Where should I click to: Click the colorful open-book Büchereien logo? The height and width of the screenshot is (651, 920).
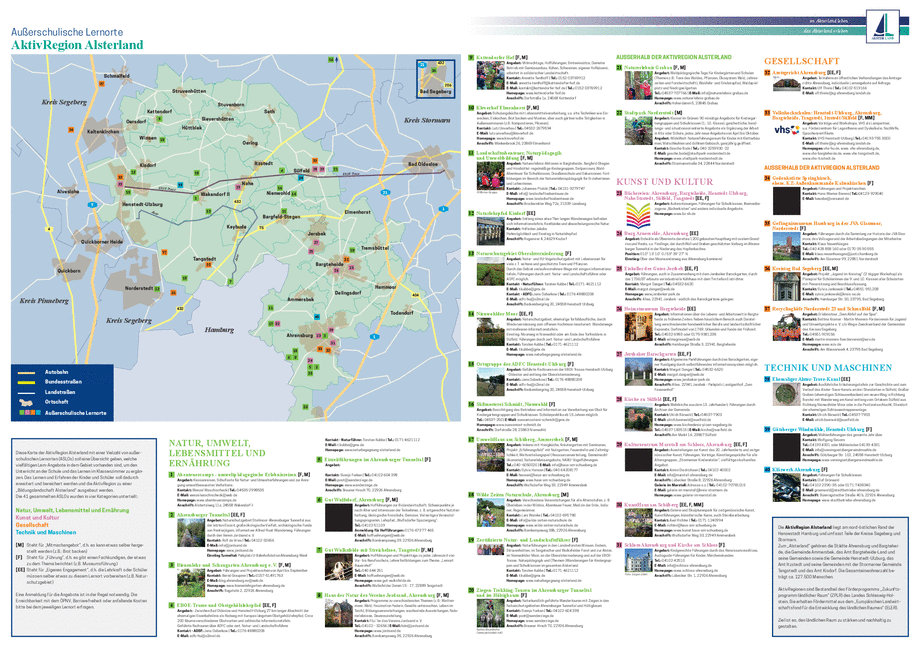click(x=638, y=216)
